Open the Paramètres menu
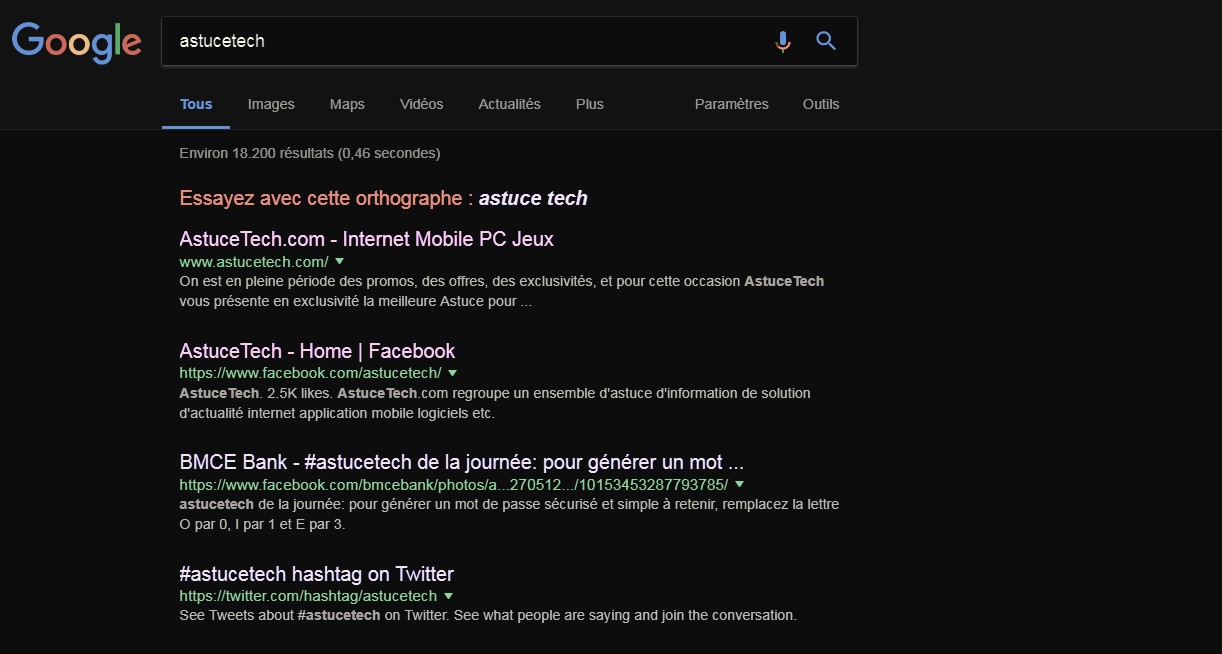The width and height of the screenshot is (1222, 654). click(x=731, y=104)
